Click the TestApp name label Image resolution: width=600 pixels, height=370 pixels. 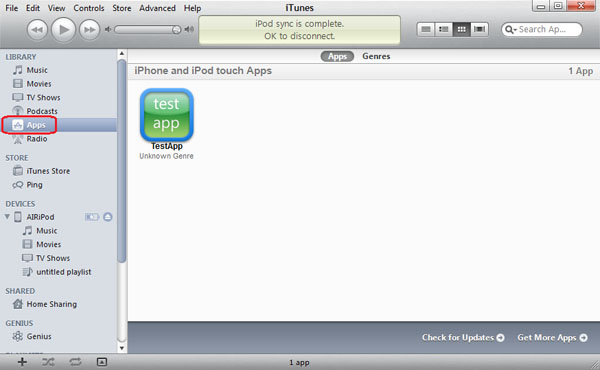click(166, 146)
